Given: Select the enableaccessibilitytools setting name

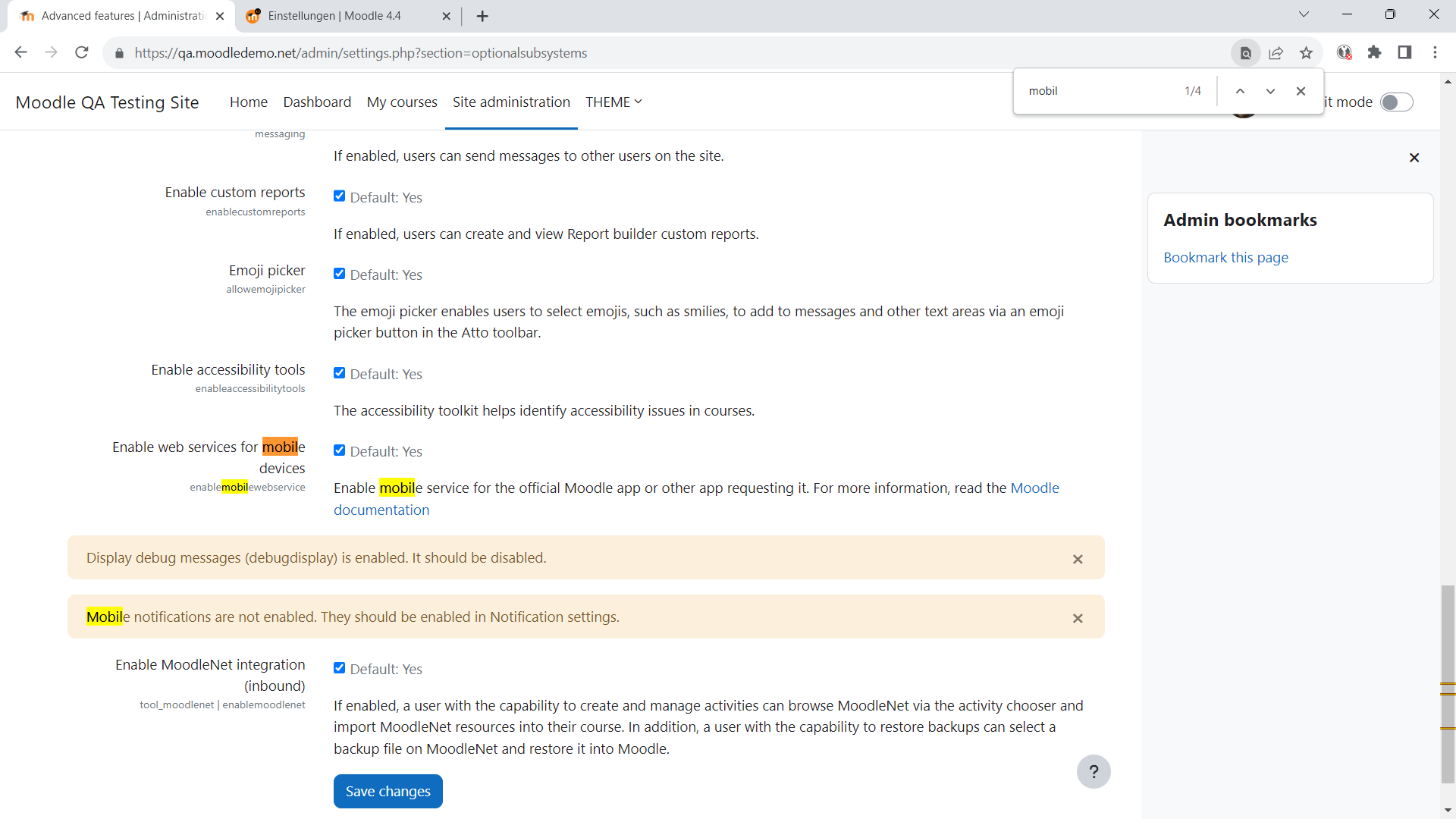Looking at the screenshot, I should (249, 388).
